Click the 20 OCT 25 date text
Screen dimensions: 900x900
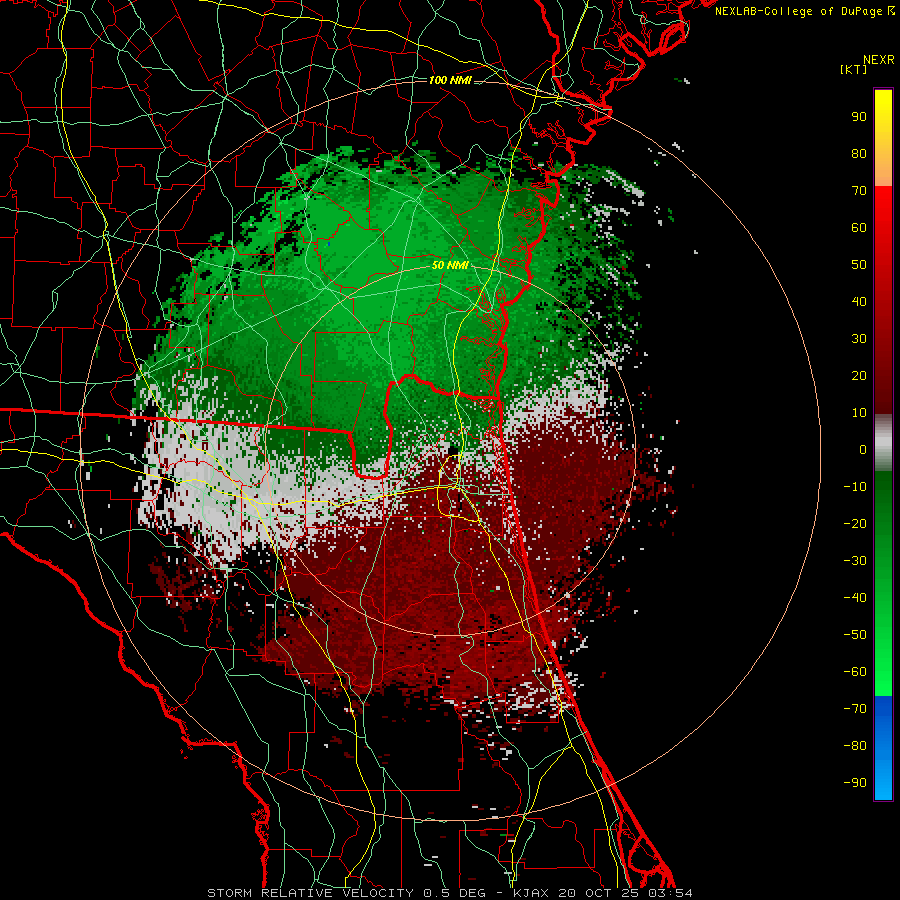point(599,893)
